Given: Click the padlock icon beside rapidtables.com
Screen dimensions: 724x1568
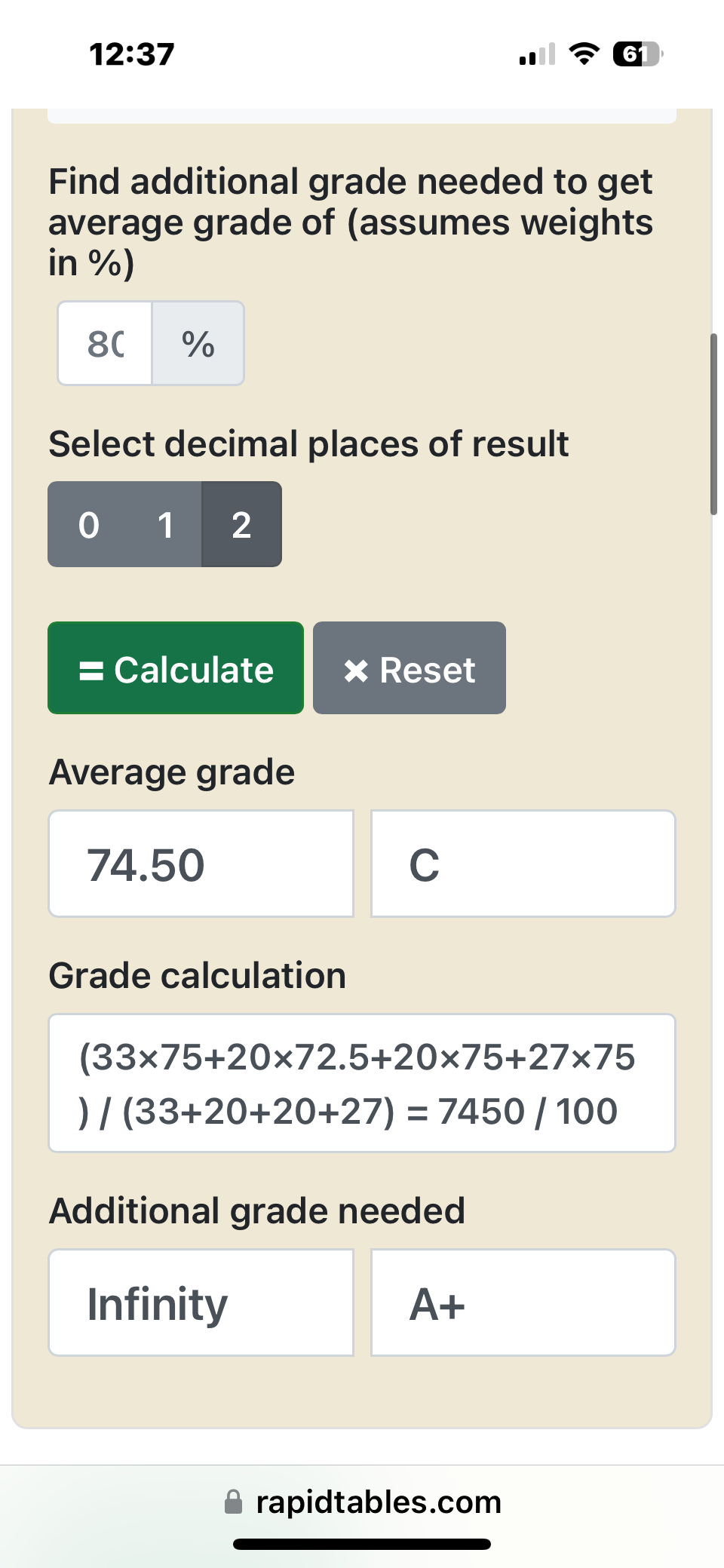Looking at the screenshot, I should 234,1502.
